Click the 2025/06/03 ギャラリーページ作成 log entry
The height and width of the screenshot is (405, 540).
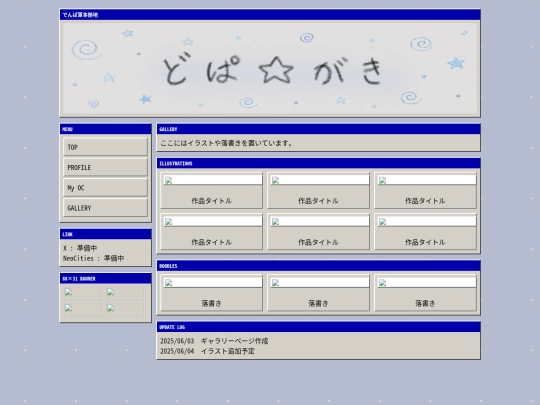pos(214,341)
